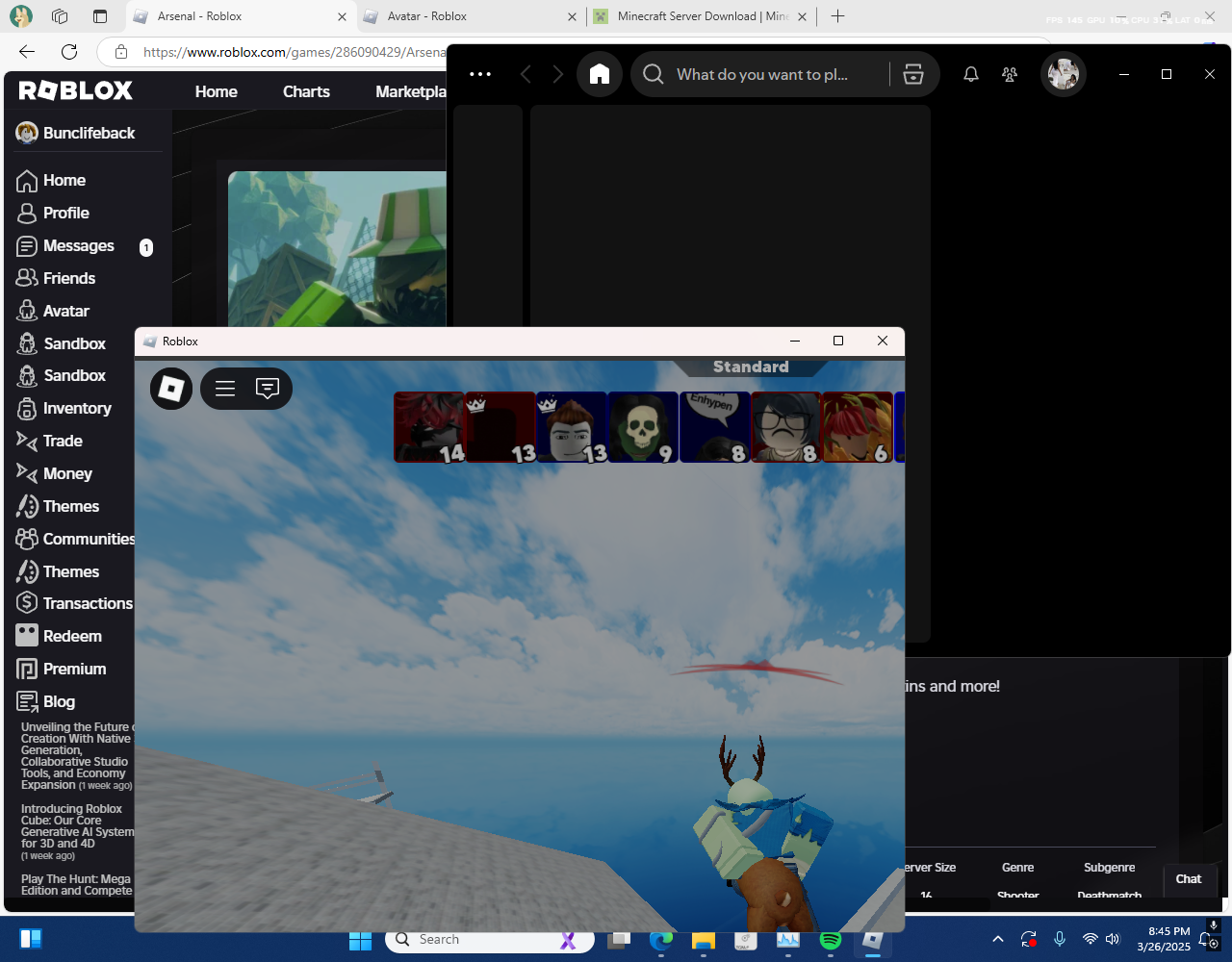Go back in the browser
Image resolution: width=1232 pixels, height=962 pixels.
27,52
